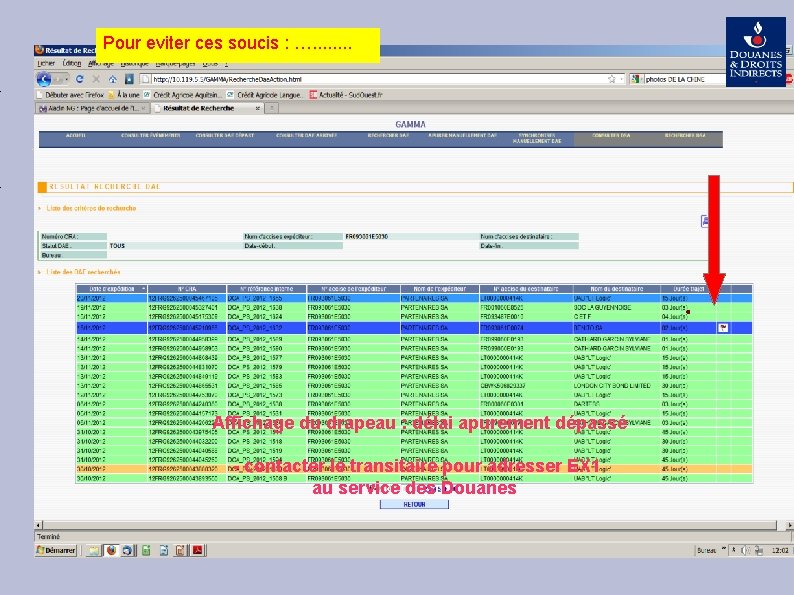Open the history dropdown next to back button

[64, 79]
